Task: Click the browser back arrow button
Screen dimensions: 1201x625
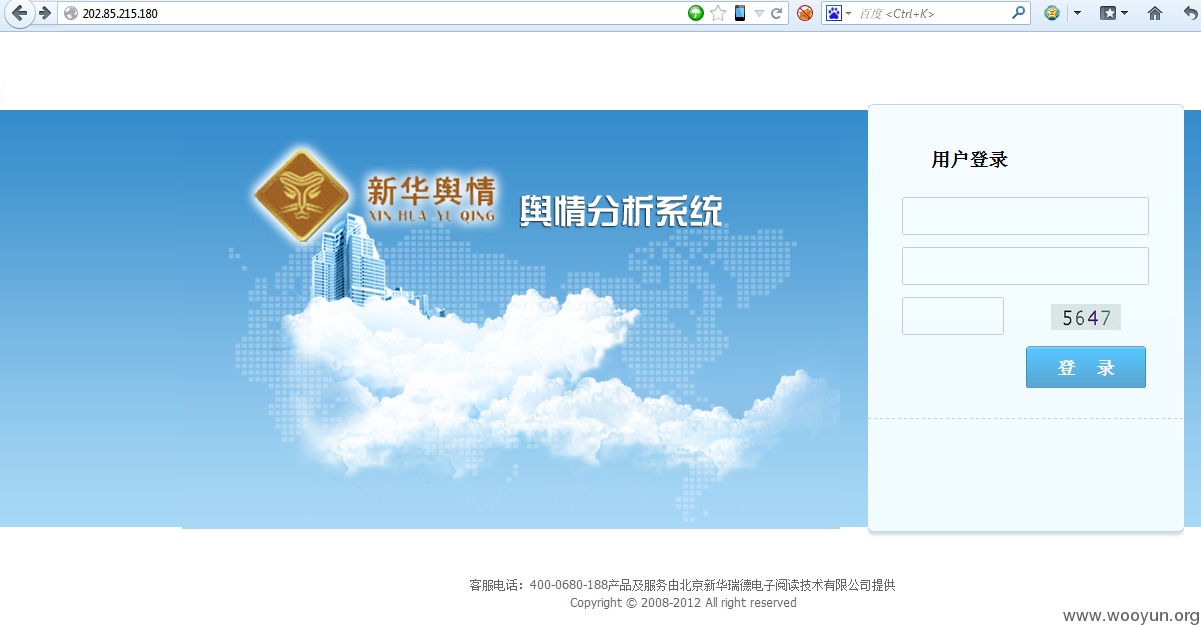Action: (x=19, y=13)
